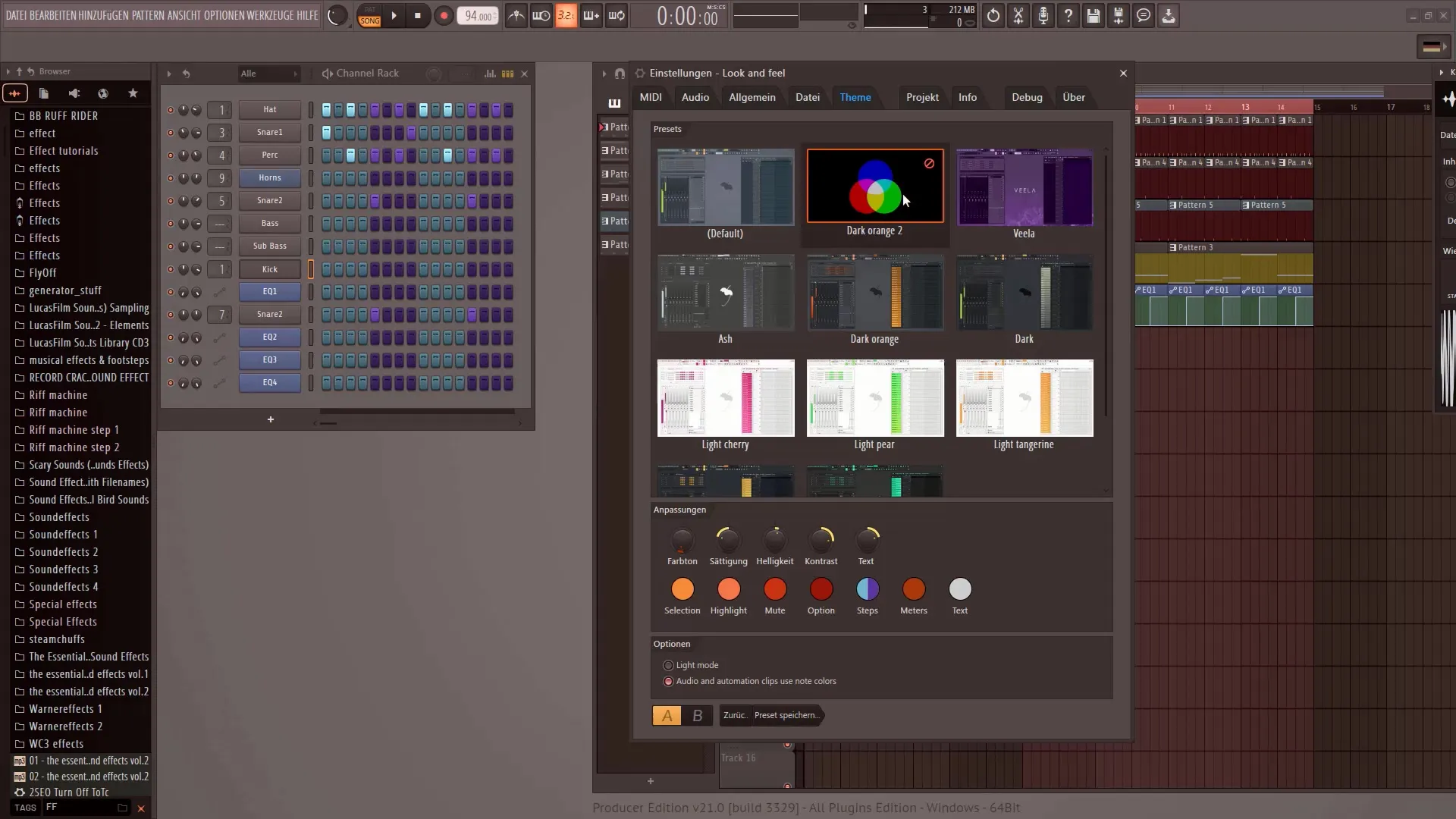Select the record button in toolbar

click(x=443, y=15)
